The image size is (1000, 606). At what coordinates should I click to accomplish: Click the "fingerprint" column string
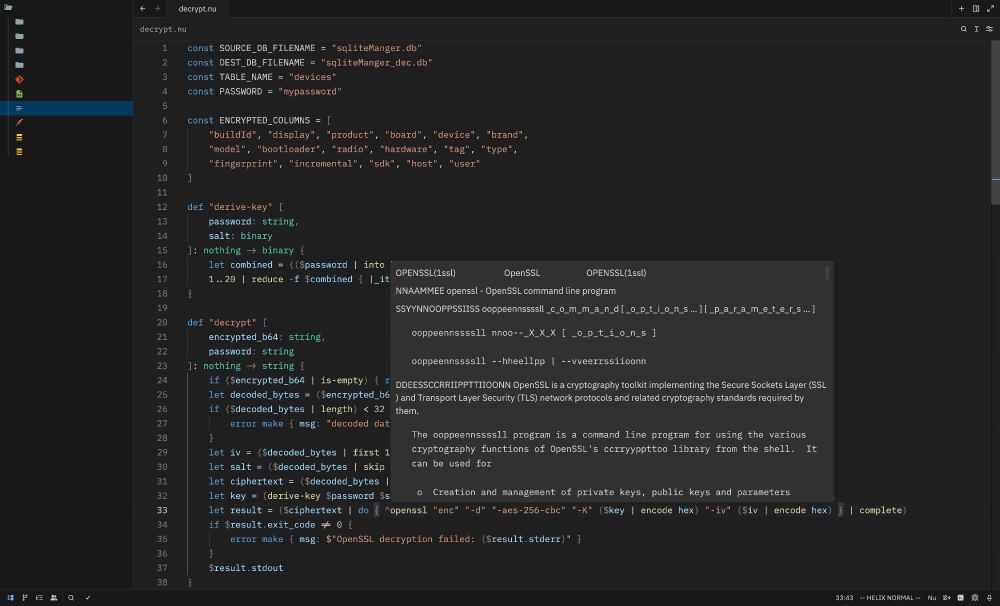click(x=243, y=163)
